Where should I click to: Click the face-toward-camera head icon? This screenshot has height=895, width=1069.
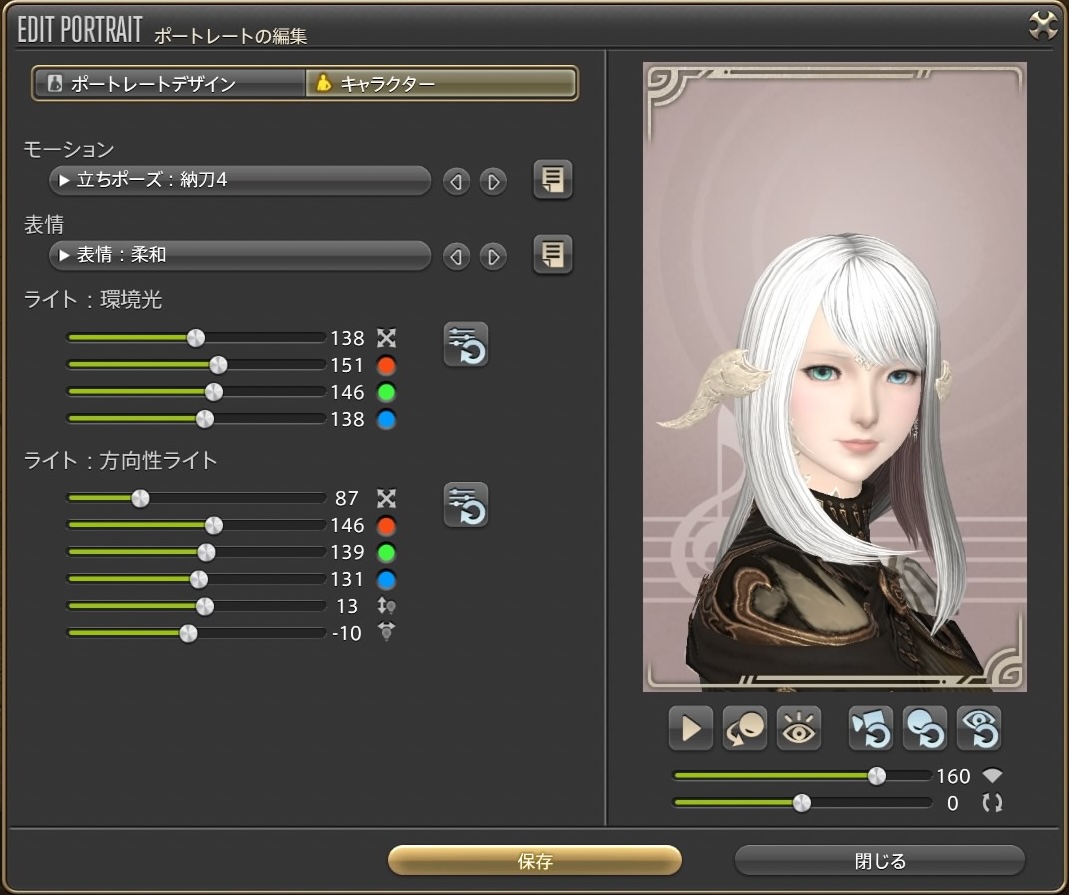744,729
